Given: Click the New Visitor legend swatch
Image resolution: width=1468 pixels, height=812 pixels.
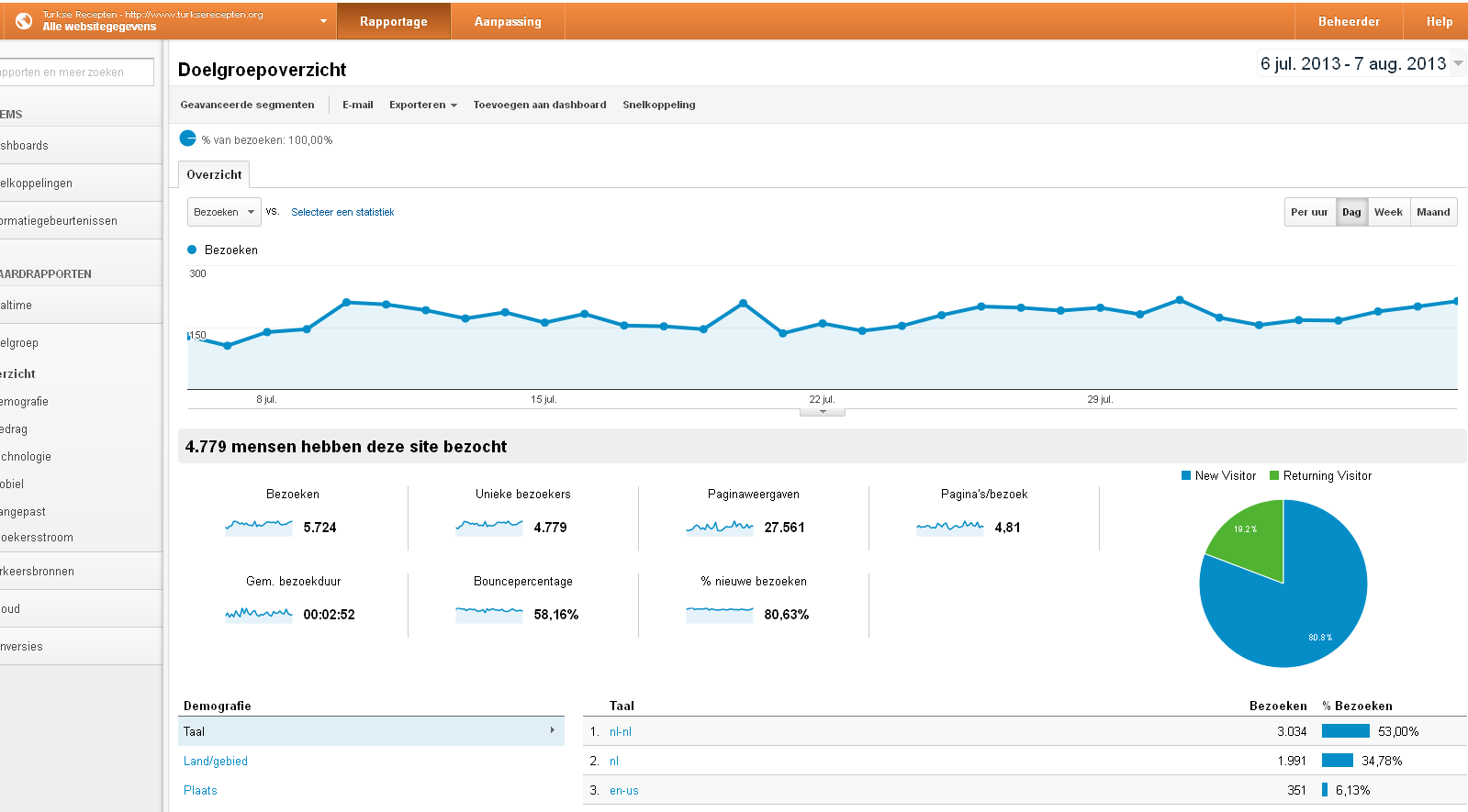Looking at the screenshot, I should pyautogui.click(x=1186, y=475).
